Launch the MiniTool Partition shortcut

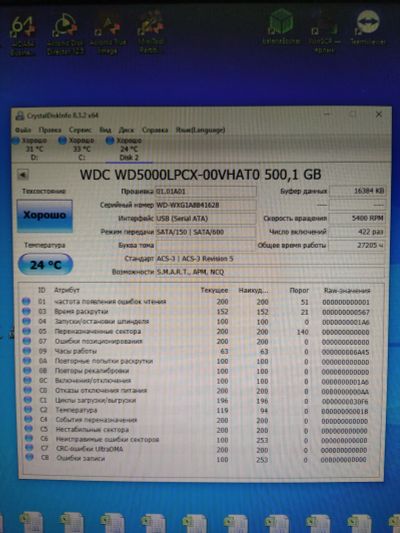click(x=151, y=32)
